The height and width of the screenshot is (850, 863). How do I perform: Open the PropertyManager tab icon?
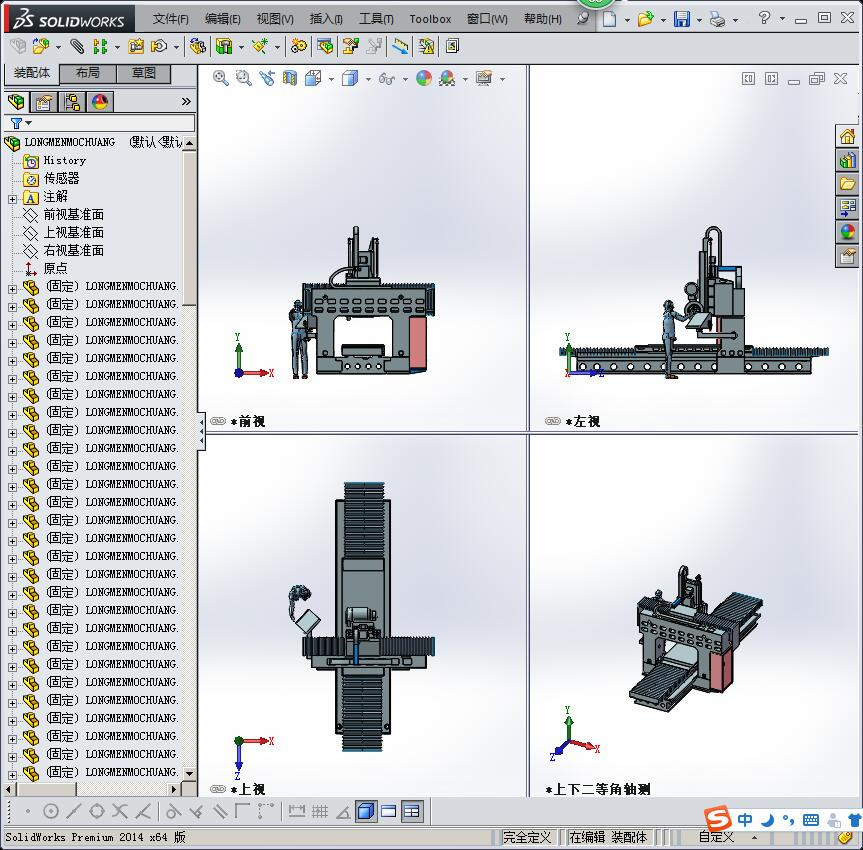(43, 102)
